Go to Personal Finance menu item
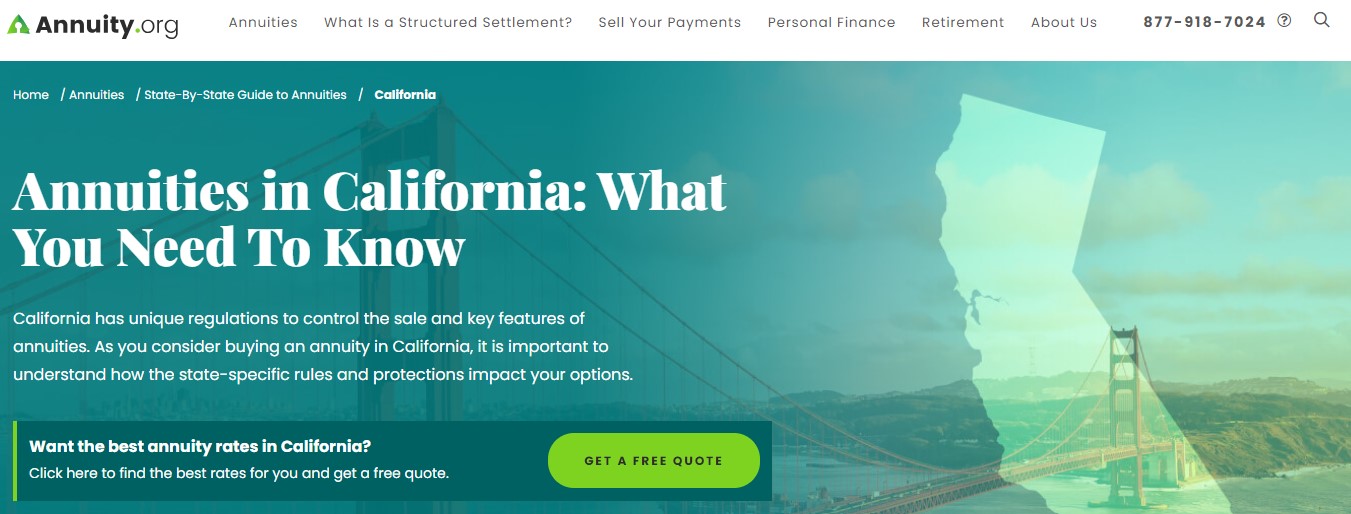 (x=831, y=22)
